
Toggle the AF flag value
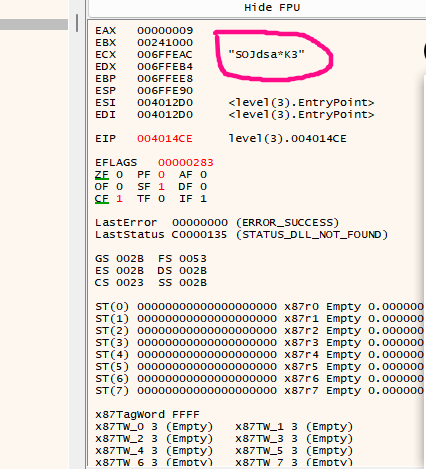point(203,175)
